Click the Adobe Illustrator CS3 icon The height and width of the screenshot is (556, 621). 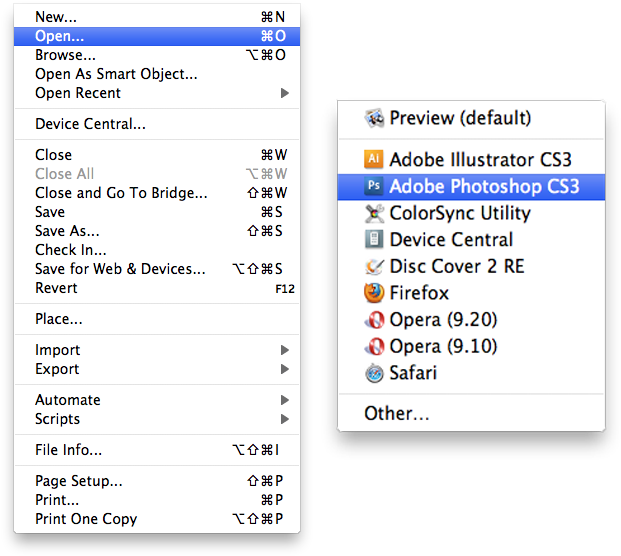(373, 159)
